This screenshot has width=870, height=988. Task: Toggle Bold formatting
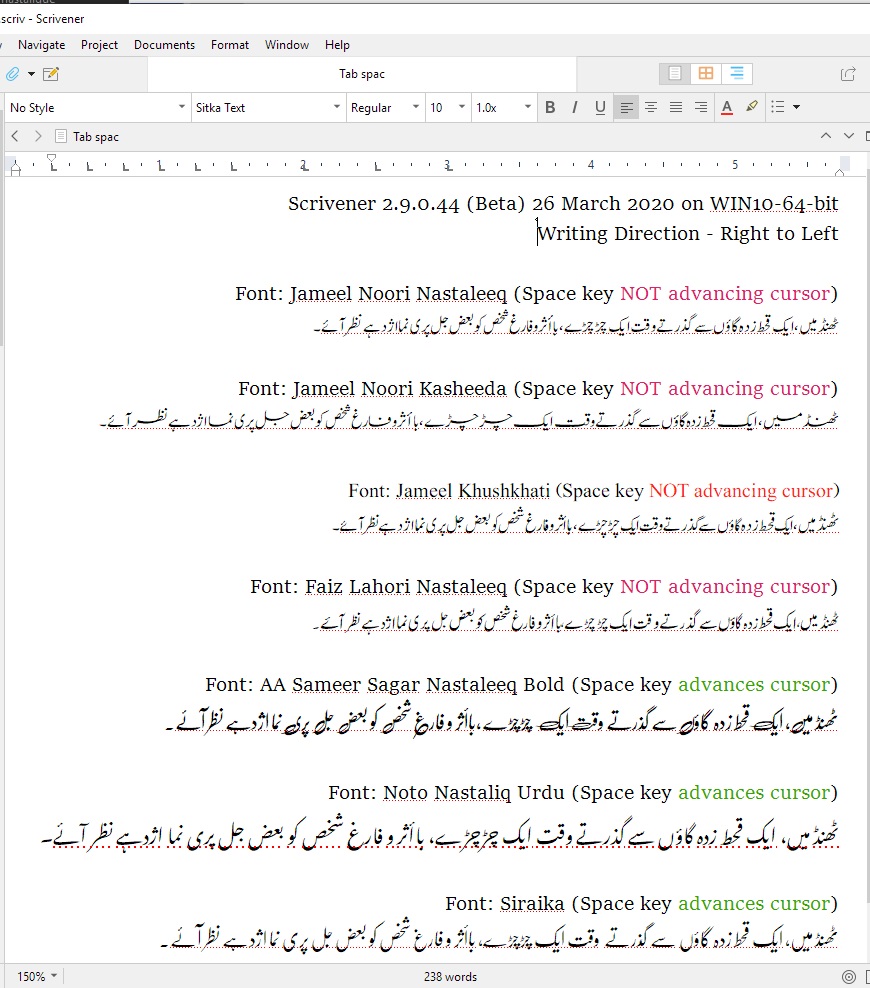coord(550,108)
